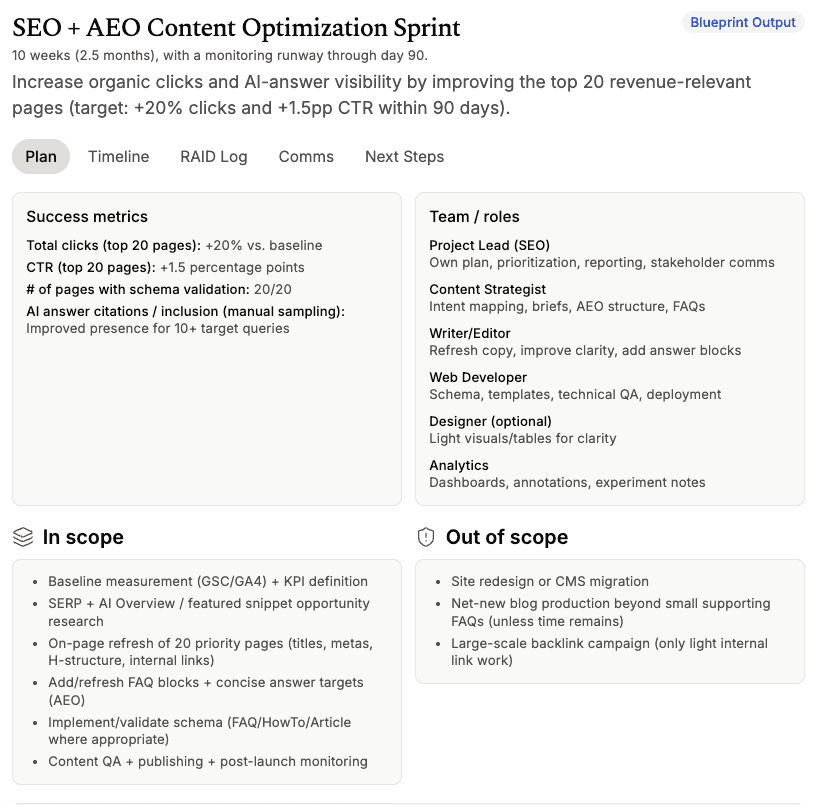Click the Success metrics heading
This screenshot has height=805, width=814.
87,216
